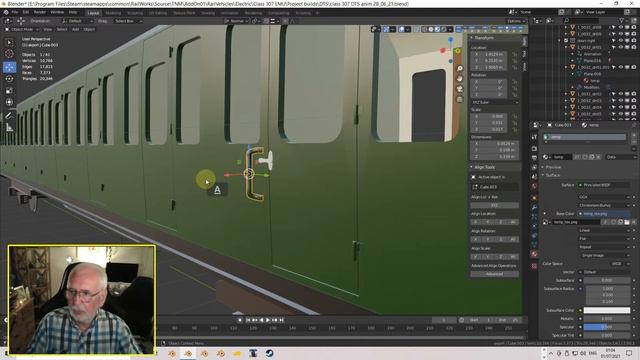640x360 pixels.
Task: Open the Window menu
Action: point(57,12)
